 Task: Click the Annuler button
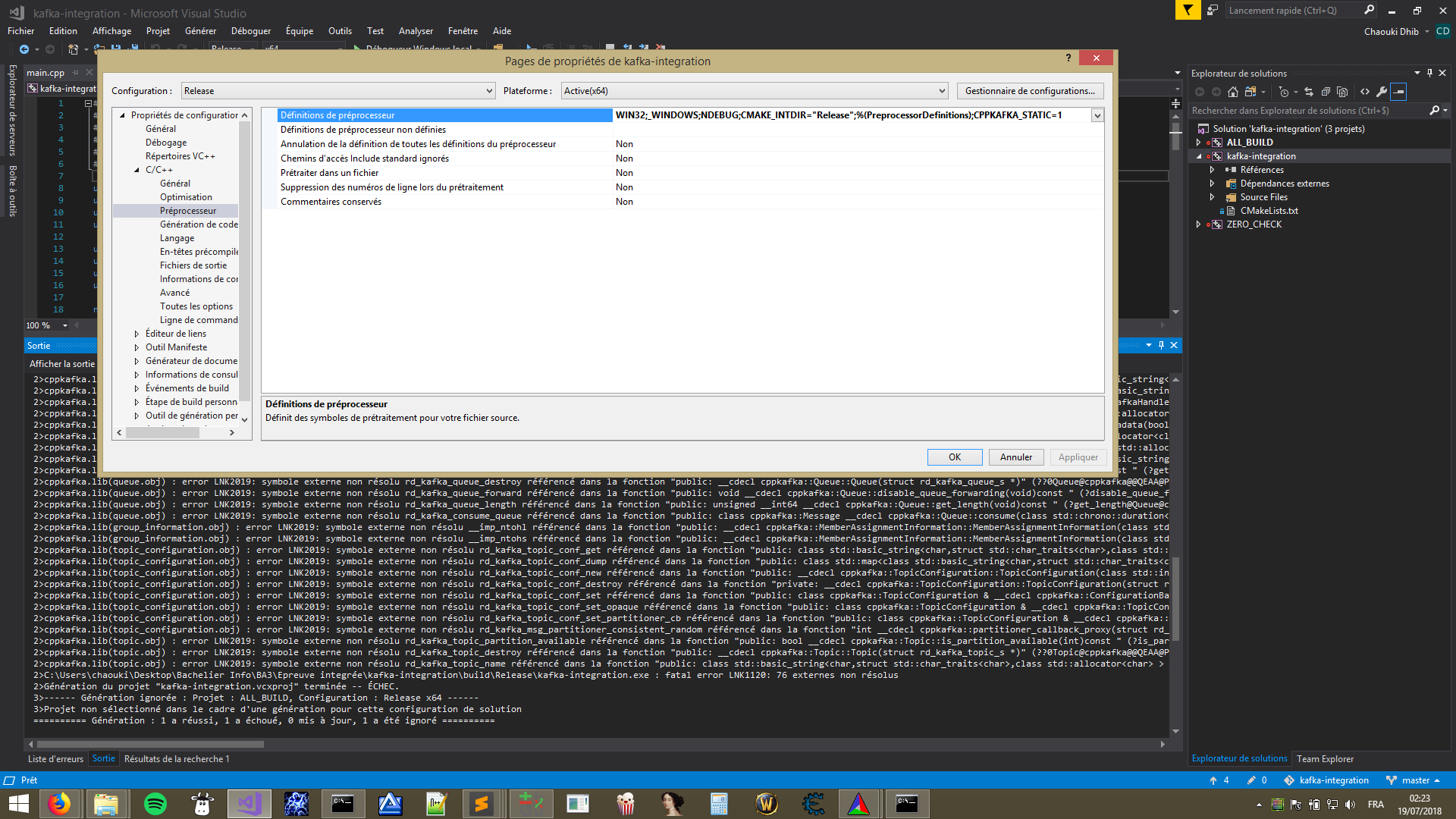(1016, 457)
